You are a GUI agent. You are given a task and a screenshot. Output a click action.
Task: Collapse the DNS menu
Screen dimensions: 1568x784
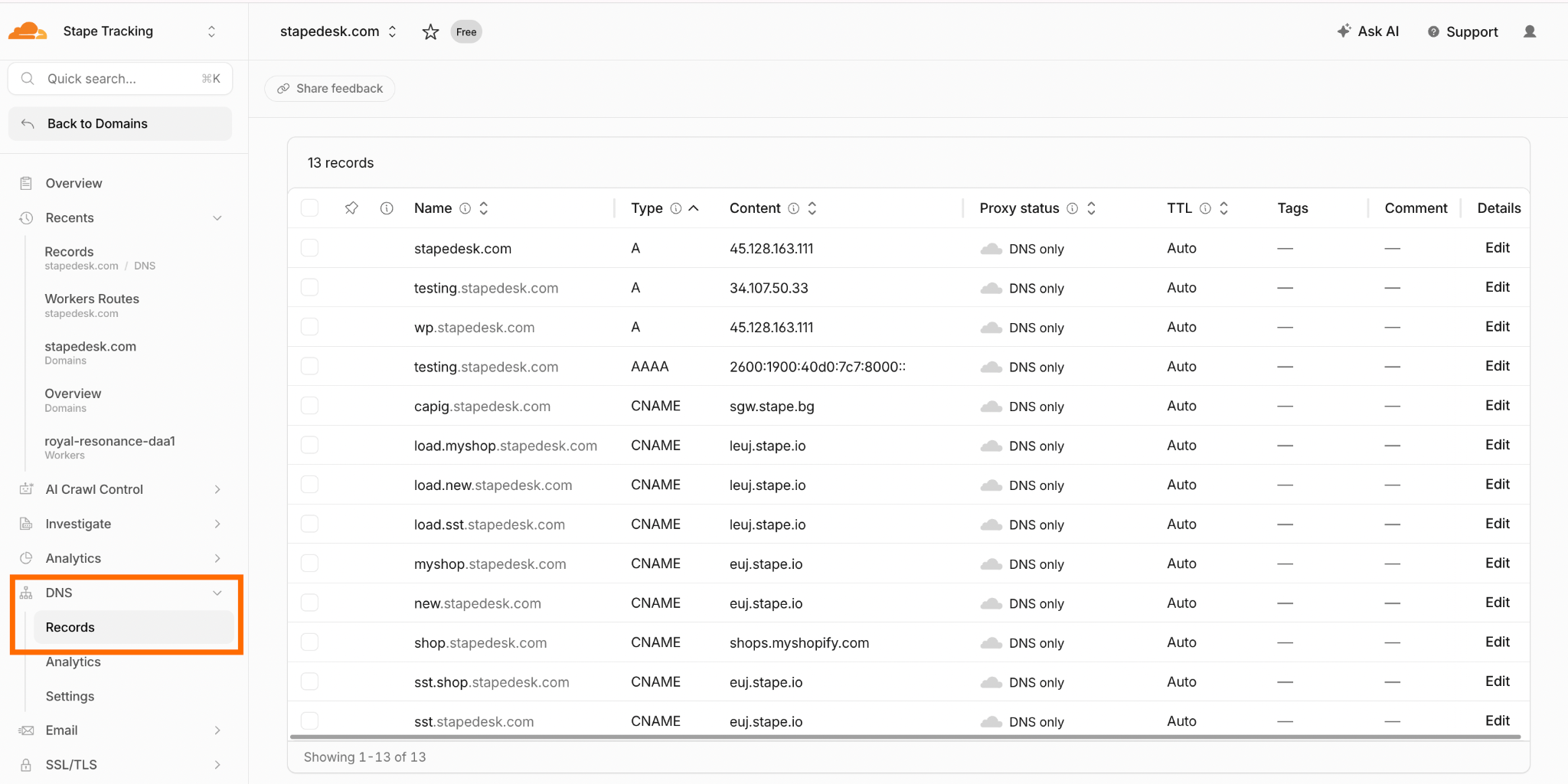point(217,593)
